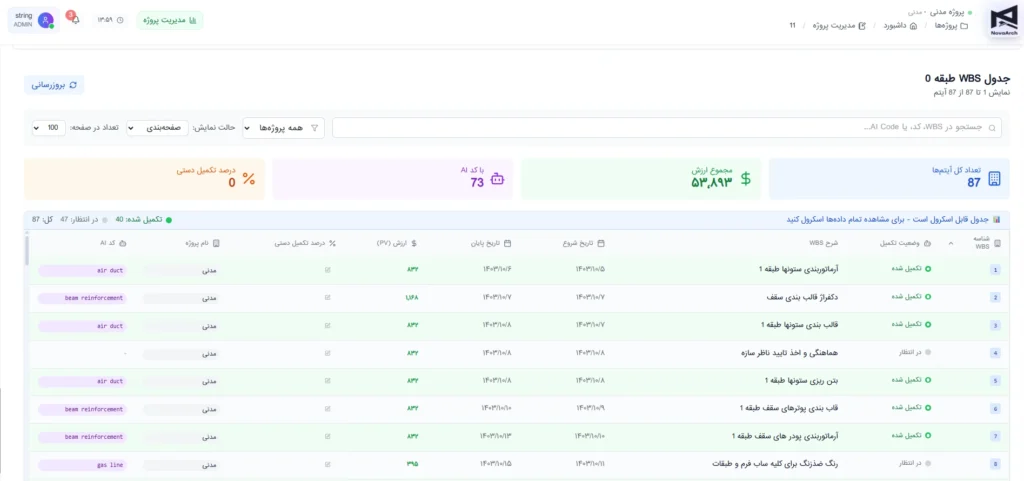
Task: Click the green مدیریت پروژه button
Action: 169,20
